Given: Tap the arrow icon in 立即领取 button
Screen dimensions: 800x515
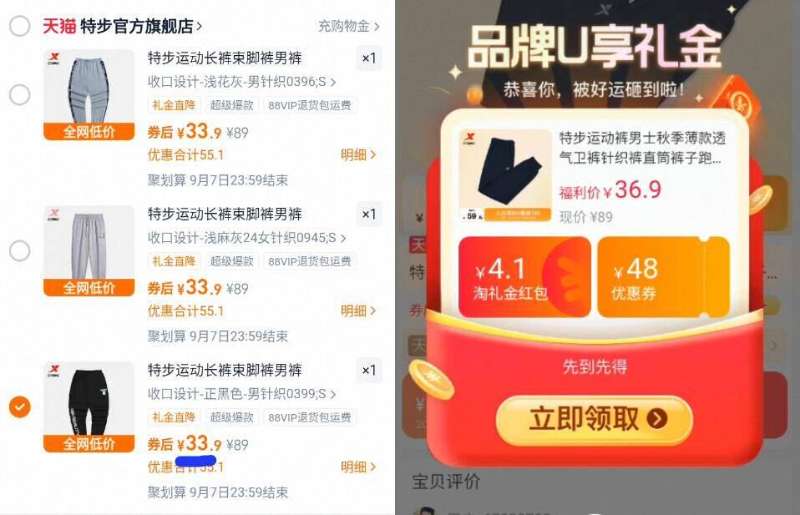Looking at the screenshot, I should tap(657, 419).
